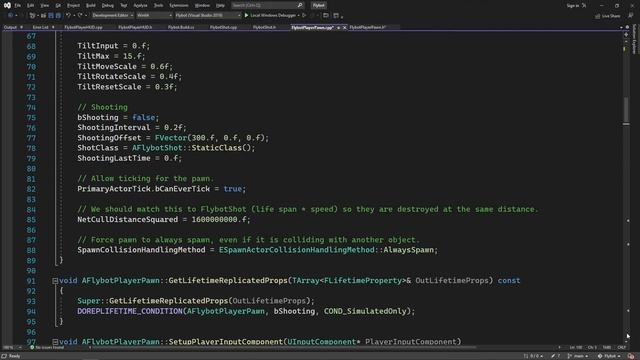
Task: Click the Sign in link
Action: point(573,5)
